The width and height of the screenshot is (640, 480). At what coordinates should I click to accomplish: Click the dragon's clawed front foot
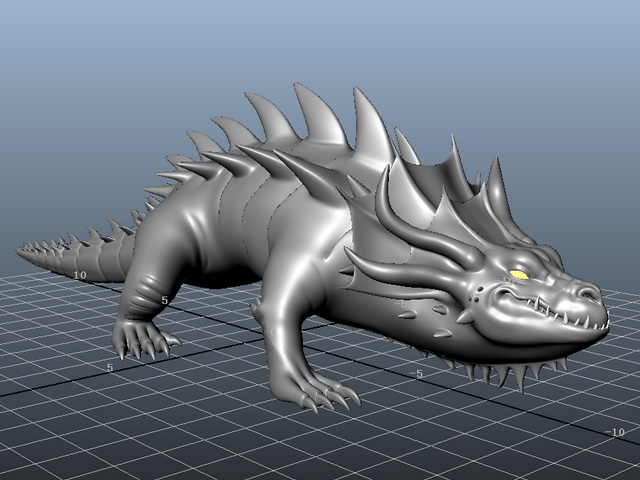tap(316, 391)
